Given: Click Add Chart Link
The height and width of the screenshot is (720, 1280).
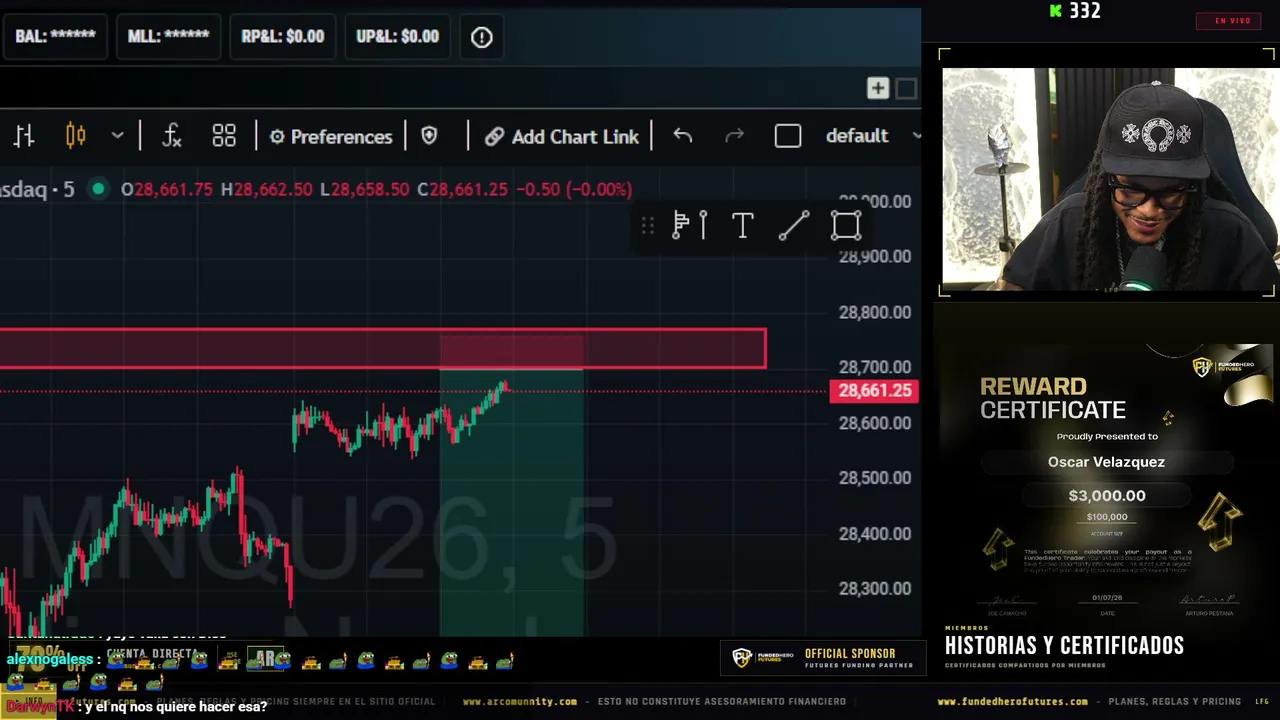Looking at the screenshot, I should tap(562, 136).
